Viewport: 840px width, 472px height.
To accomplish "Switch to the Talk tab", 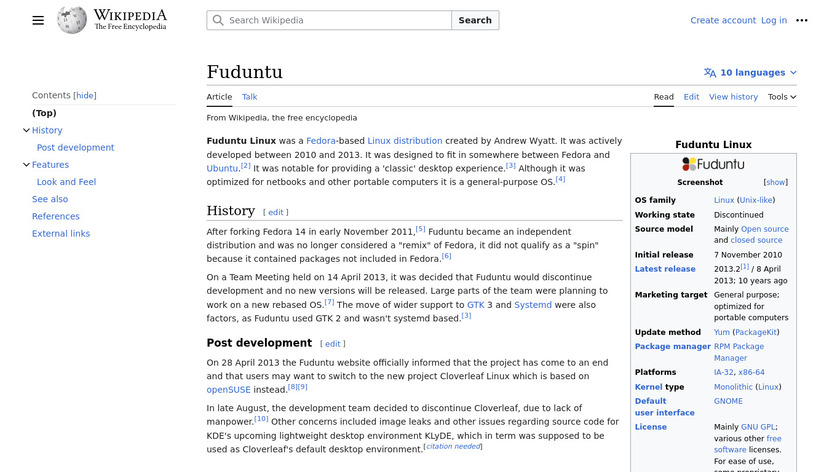I will (x=249, y=97).
